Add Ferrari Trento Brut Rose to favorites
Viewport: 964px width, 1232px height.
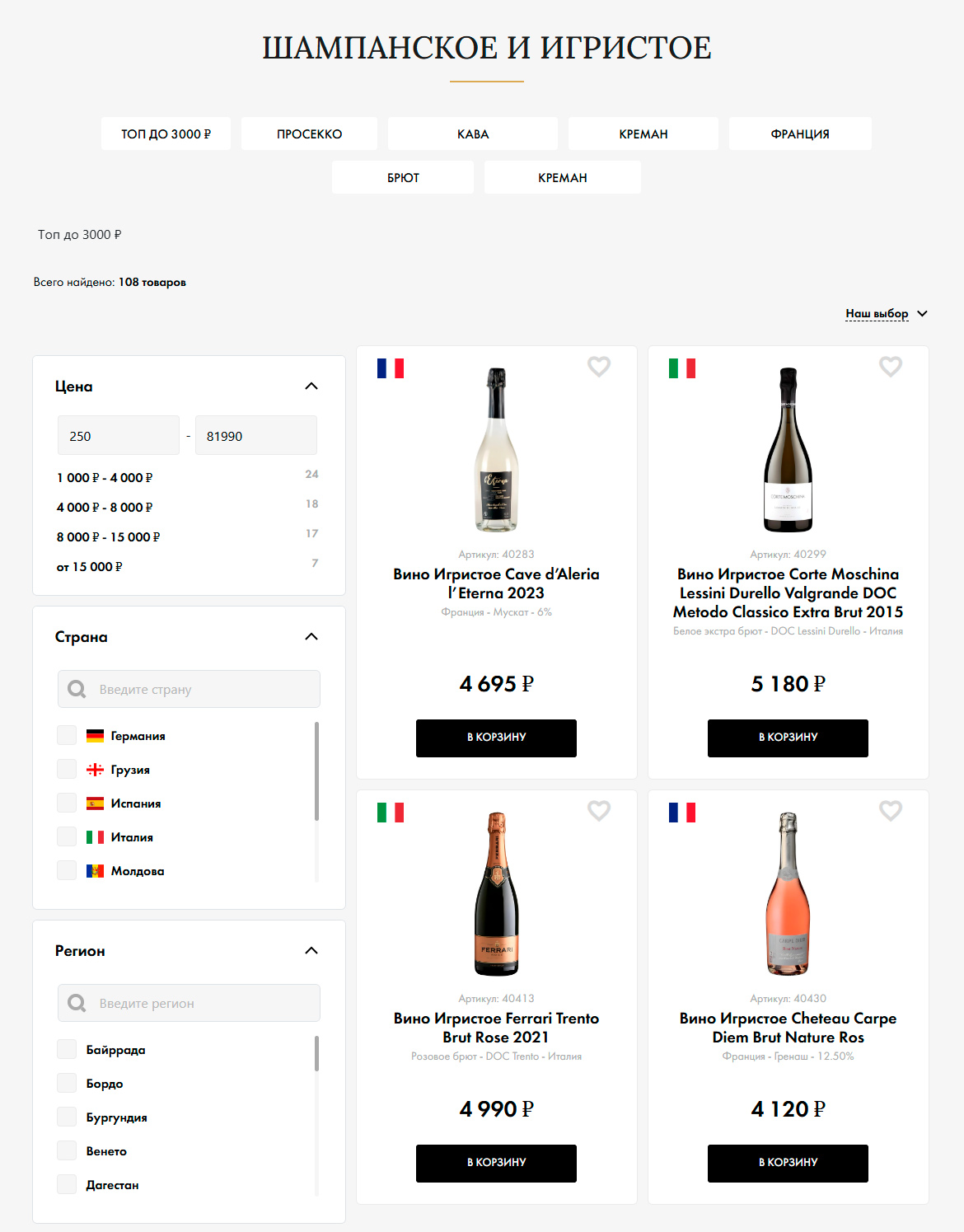(x=599, y=811)
